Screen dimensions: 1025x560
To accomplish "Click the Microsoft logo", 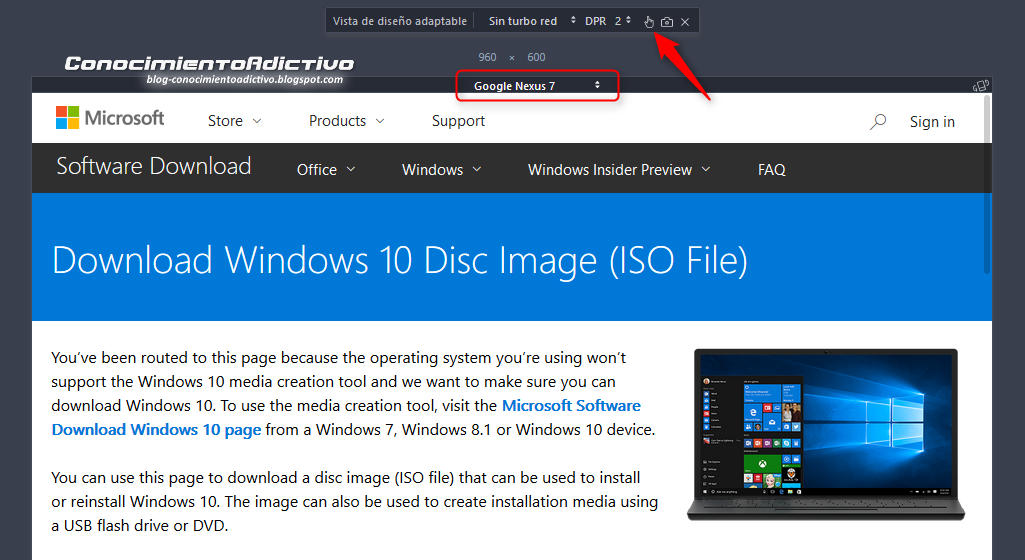I will click(110, 118).
